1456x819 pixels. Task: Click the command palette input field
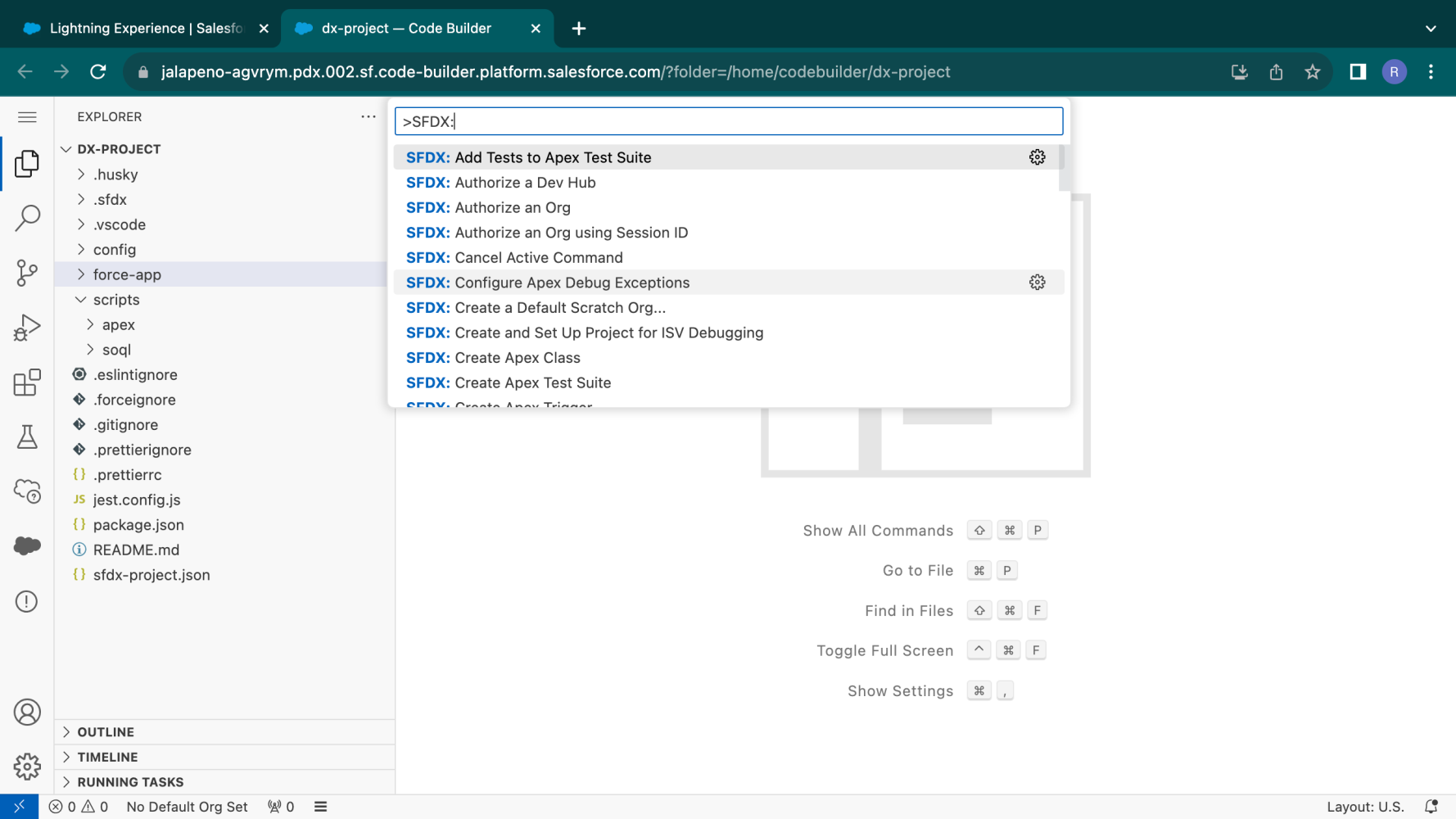tap(729, 121)
